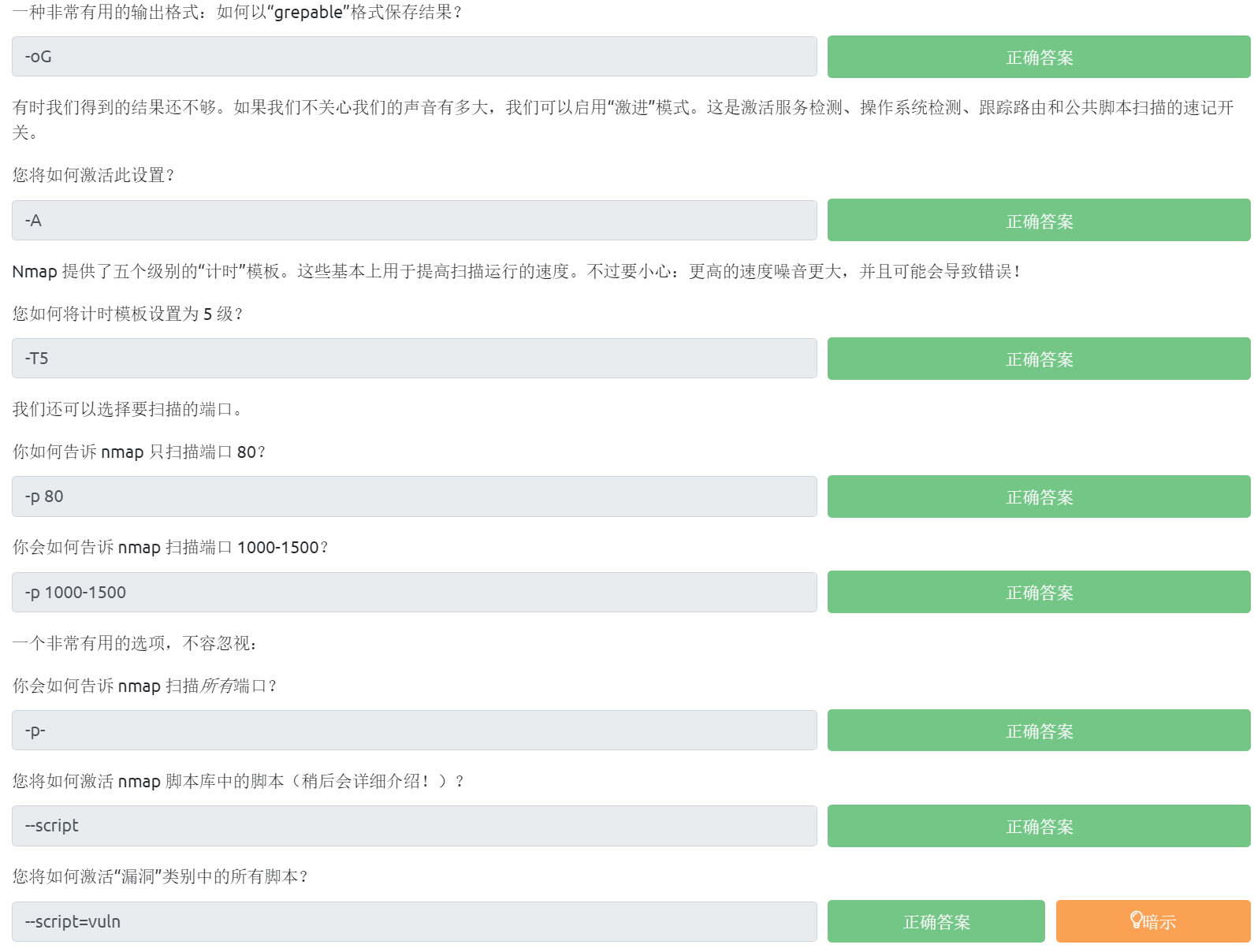Click the green 正确答案 button beside -A
The image size is (1254, 952).
(1039, 221)
